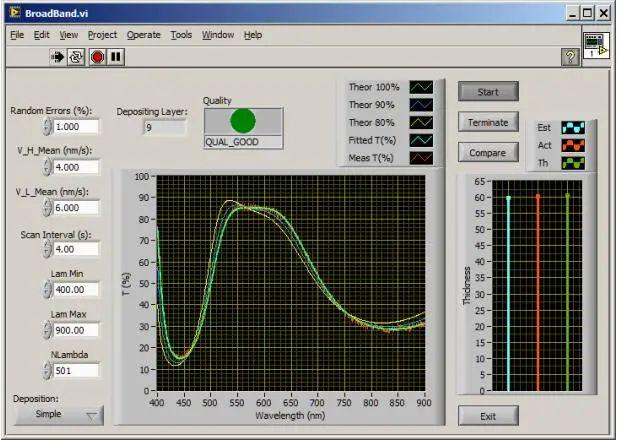Click the Pause toolbar button
The image size is (618, 441).
(116, 57)
